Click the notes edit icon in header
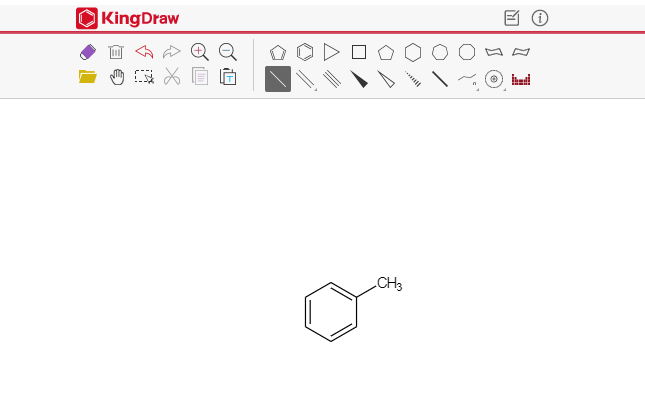 pyautogui.click(x=512, y=18)
